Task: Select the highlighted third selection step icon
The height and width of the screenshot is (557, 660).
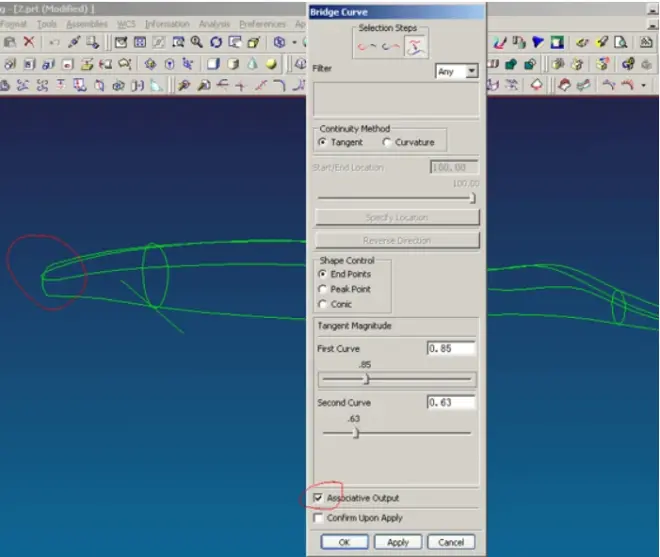Action: click(x=415, y=46)
